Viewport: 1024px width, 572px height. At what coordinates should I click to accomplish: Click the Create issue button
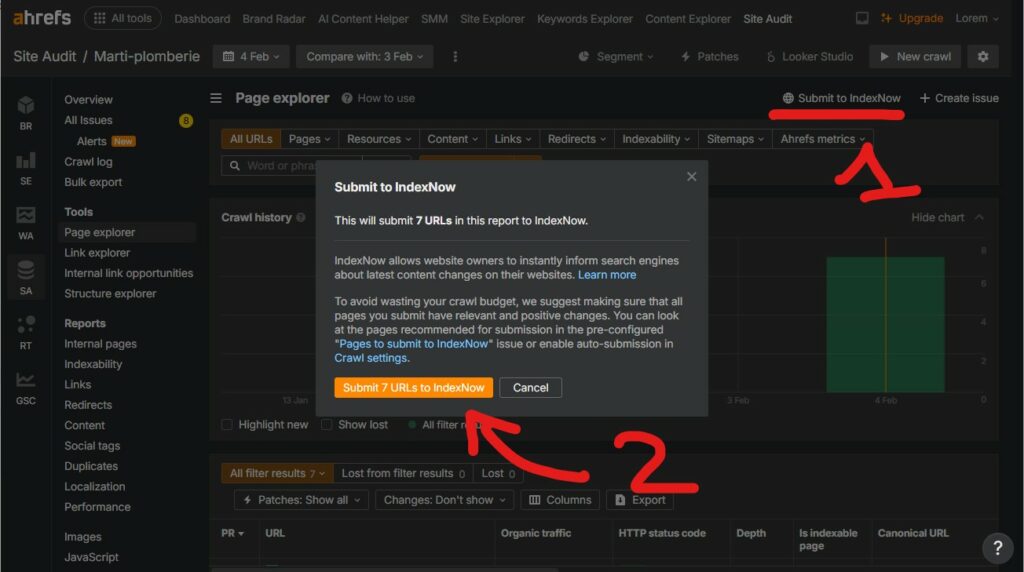(959, 98)
